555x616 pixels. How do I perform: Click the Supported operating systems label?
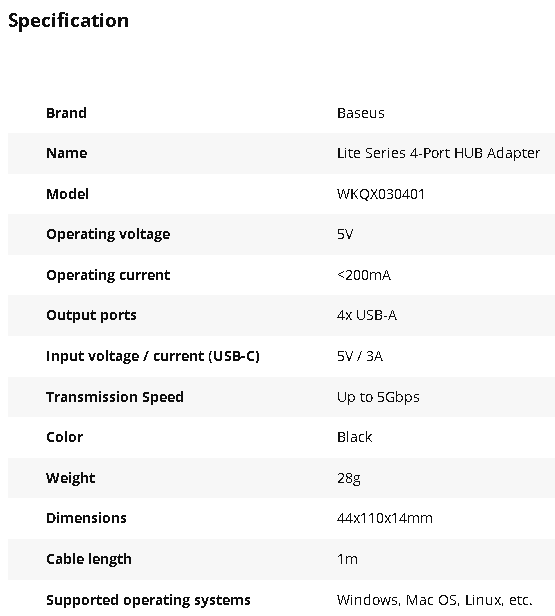point(148,600)
